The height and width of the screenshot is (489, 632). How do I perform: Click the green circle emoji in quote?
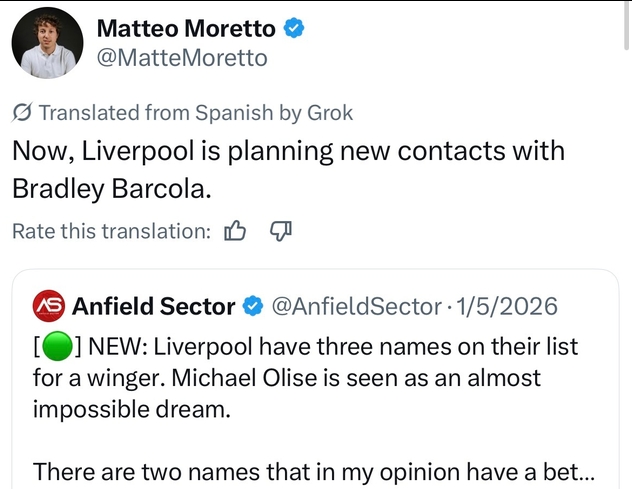pyautogui.click(x=58, y=346)
